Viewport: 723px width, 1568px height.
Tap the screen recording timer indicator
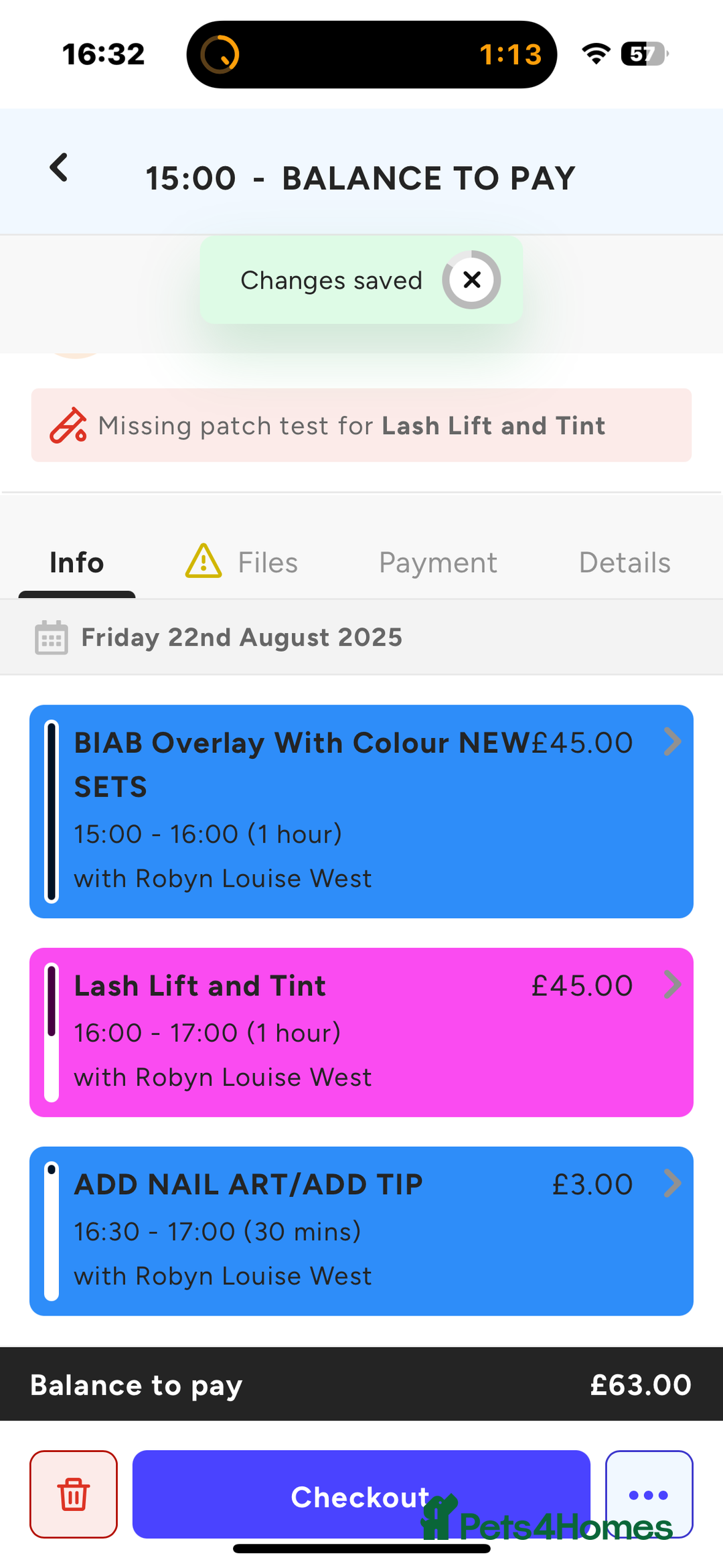372,54
